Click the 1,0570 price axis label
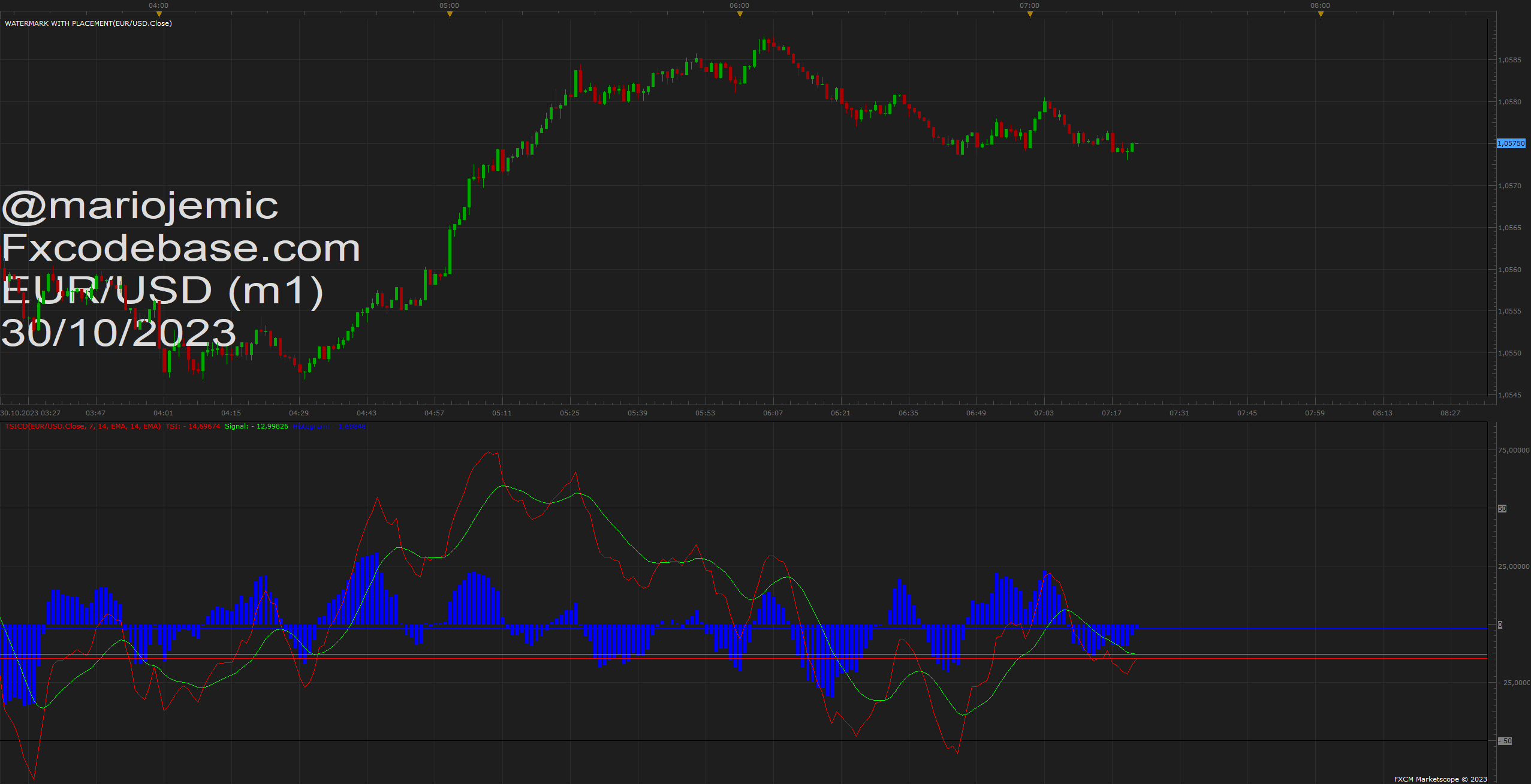1531x784 pixels. click(1509, 186)
